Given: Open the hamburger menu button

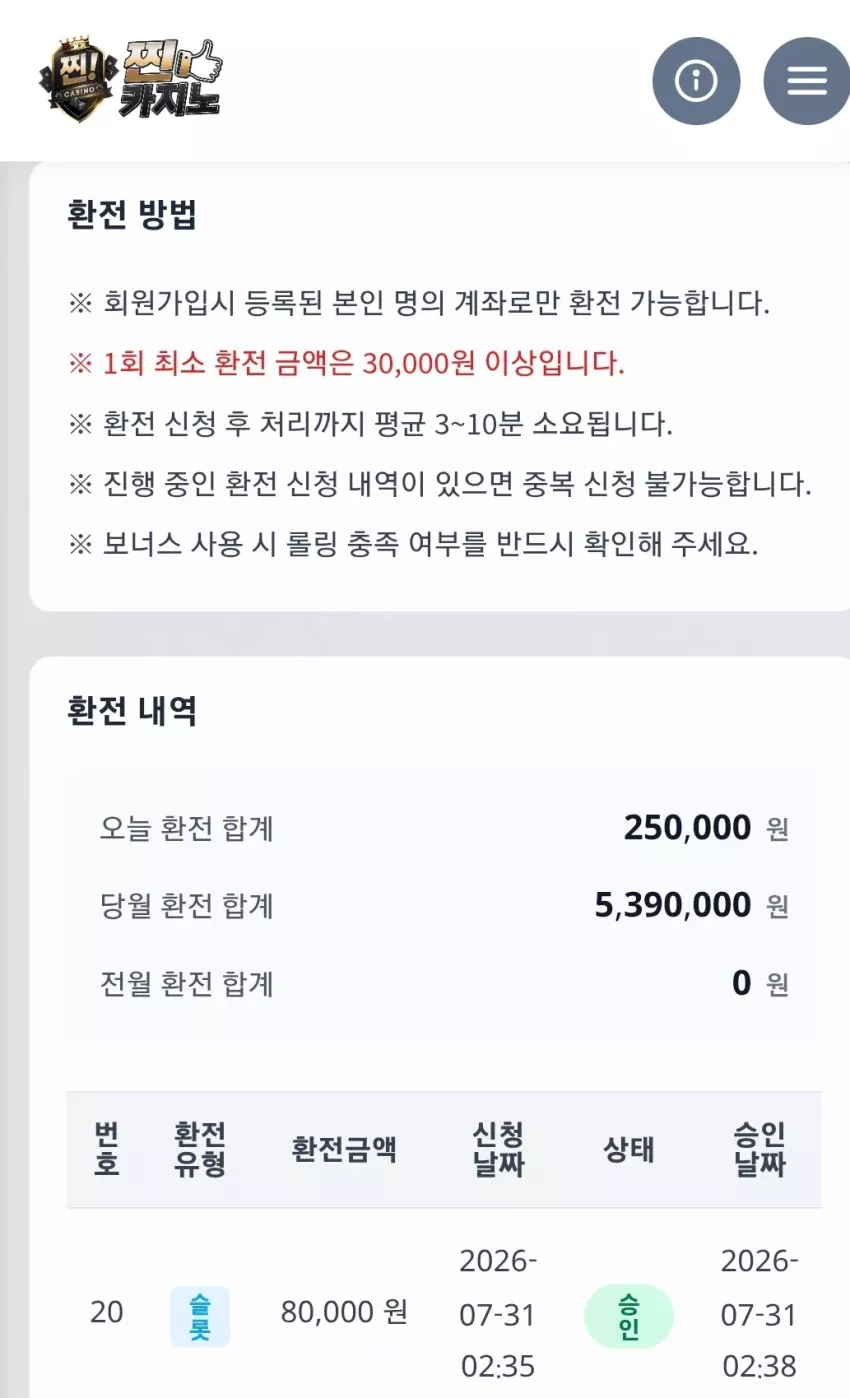Looking at the screenshot, I should 807,81.
